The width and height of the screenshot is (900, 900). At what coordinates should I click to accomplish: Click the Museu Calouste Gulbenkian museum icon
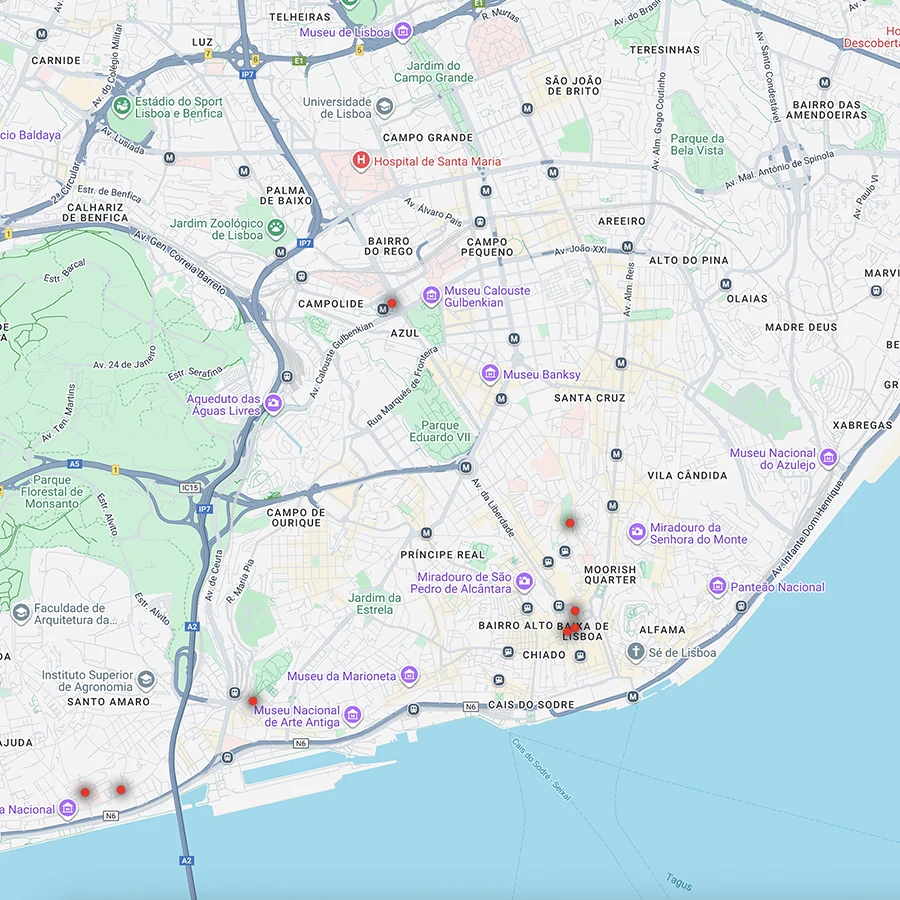coord(431,296)
